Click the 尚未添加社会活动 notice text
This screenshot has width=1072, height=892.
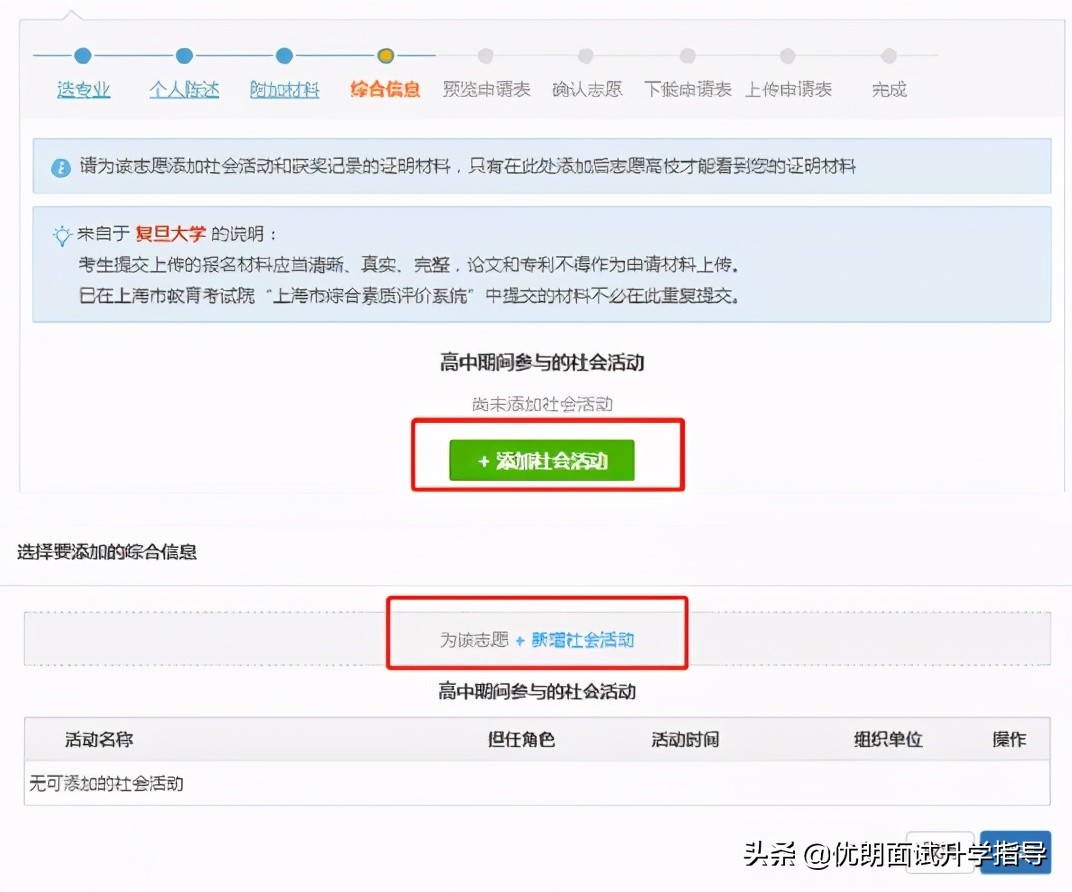tap(542, 404)
